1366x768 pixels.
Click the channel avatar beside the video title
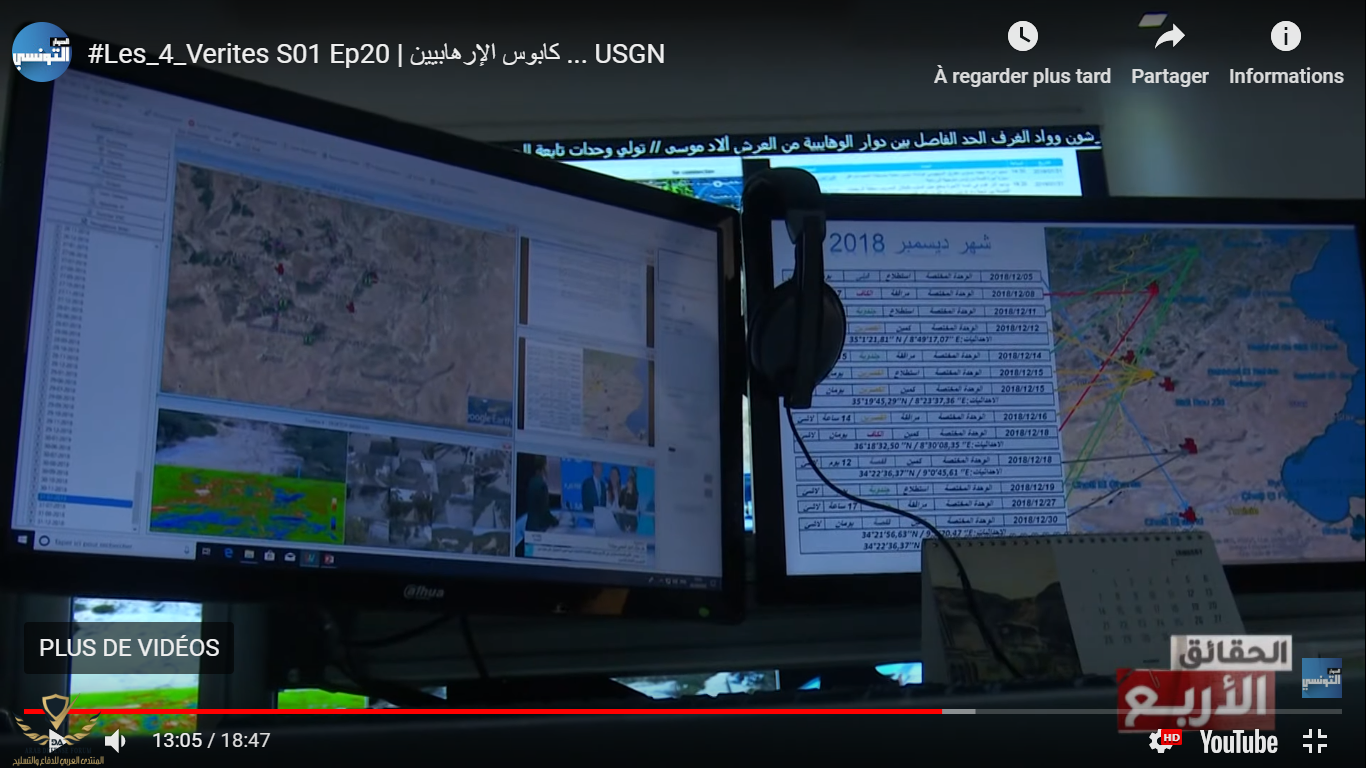point(41,52)
